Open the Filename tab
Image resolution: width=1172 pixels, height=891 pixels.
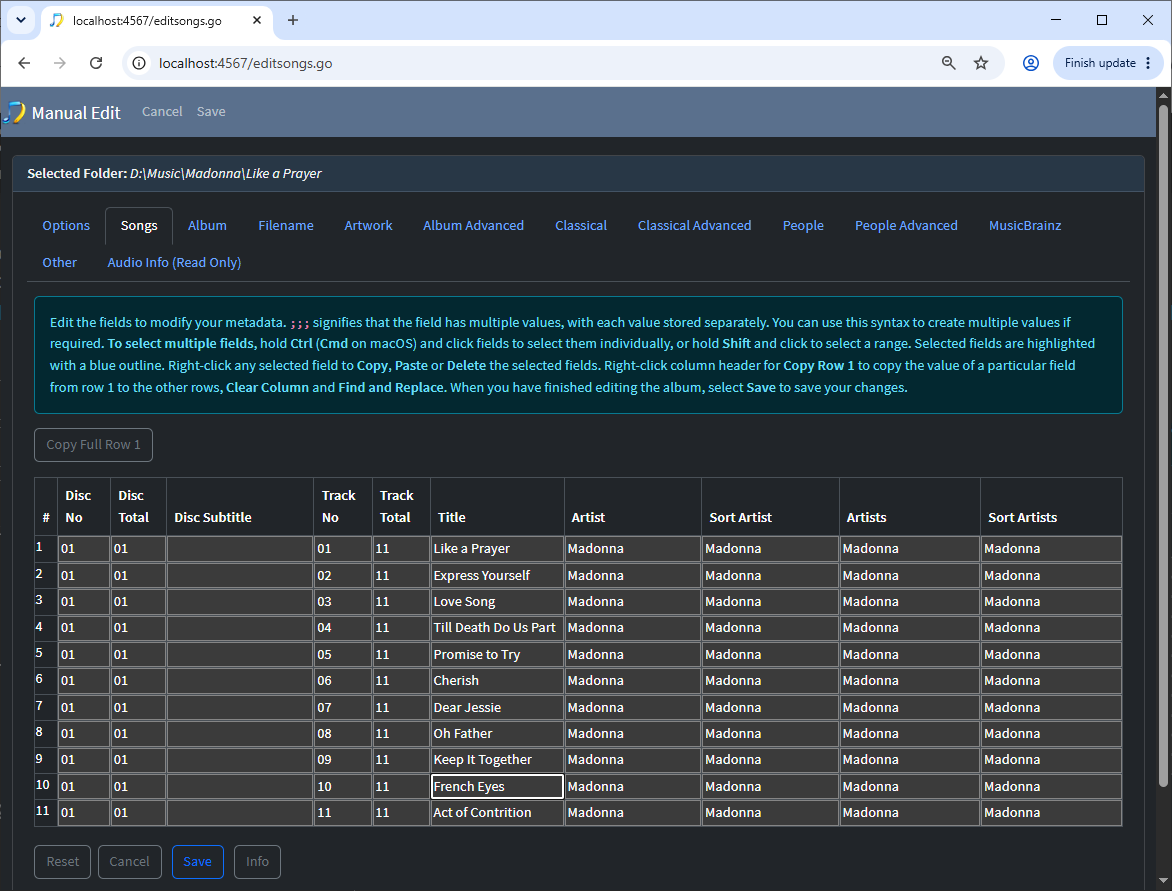286,226
